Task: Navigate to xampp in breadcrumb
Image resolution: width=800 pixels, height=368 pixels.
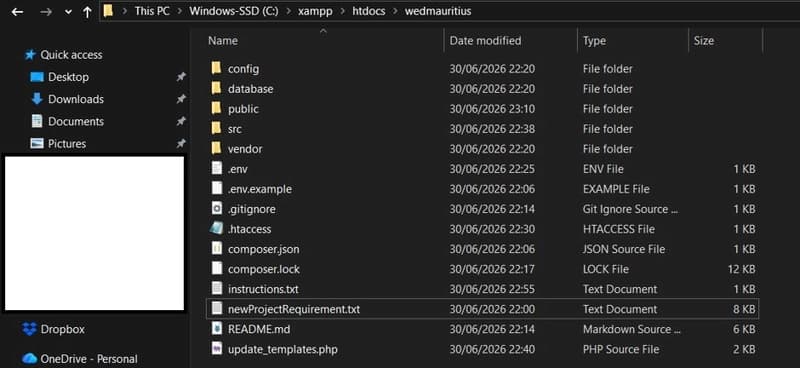Action: click(315, 11)
